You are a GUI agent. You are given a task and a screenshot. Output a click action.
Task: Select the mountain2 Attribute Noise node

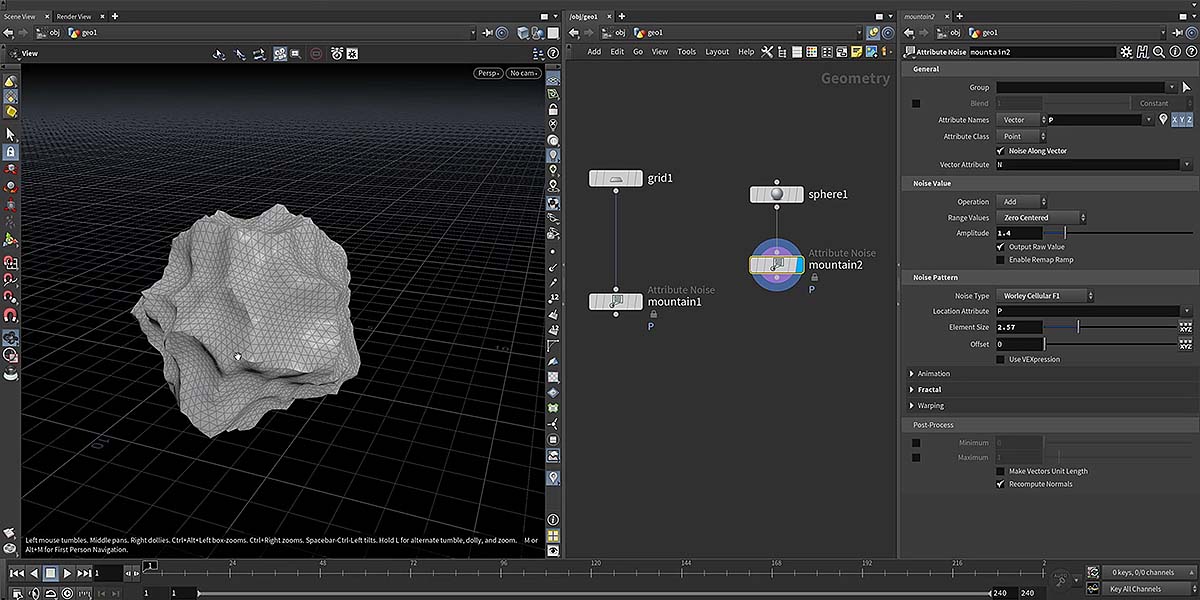click(x=776, y=264)
